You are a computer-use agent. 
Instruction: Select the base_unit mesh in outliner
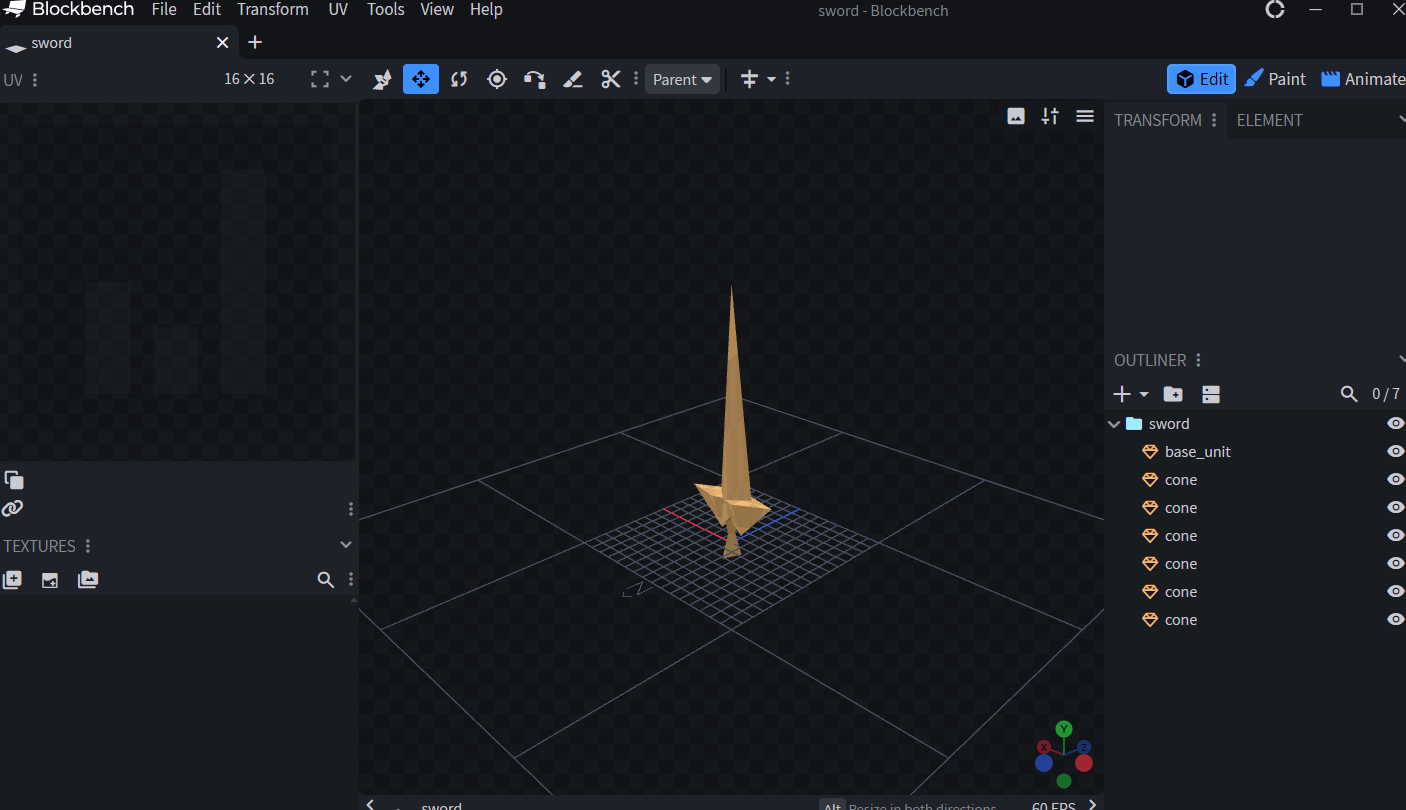pos(1197,452)
